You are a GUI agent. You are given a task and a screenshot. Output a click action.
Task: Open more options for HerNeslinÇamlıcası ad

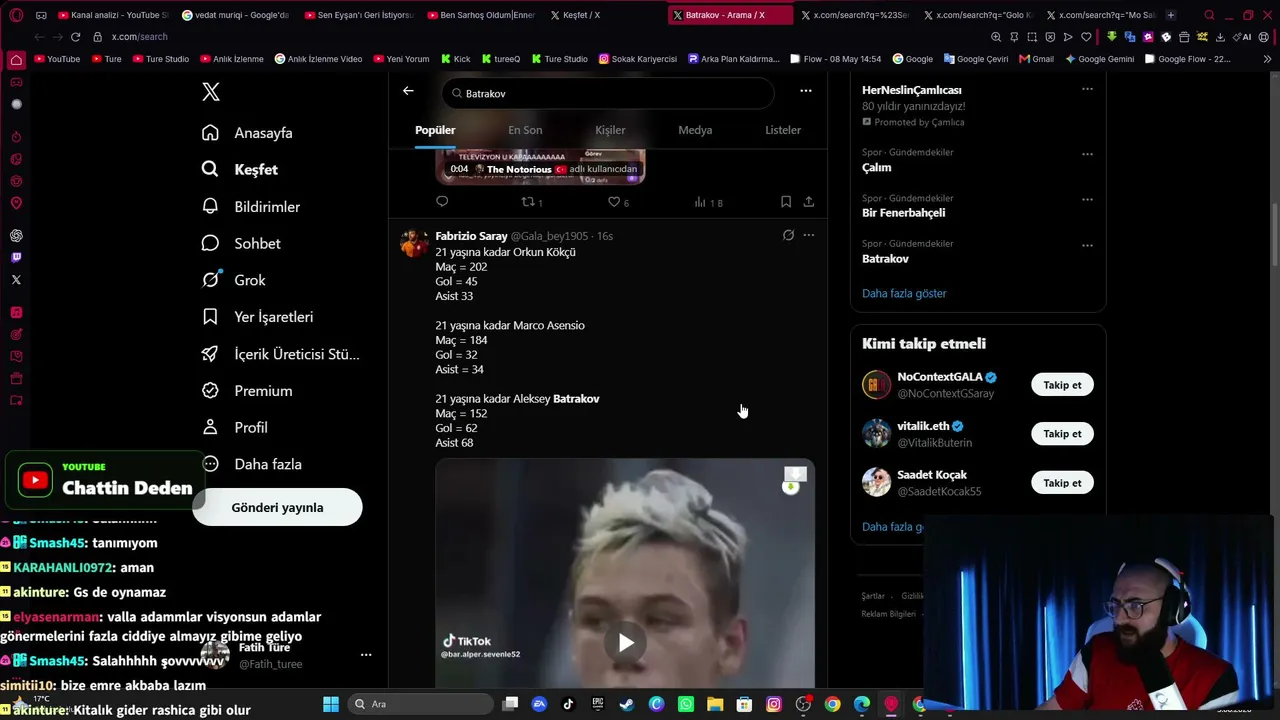tap(1087, 89)
